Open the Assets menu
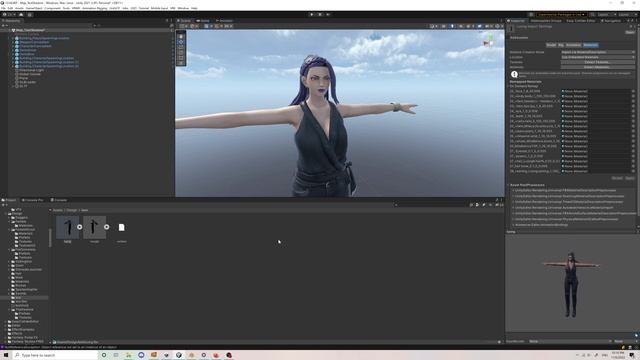640x360 pixels. [19, 8]
